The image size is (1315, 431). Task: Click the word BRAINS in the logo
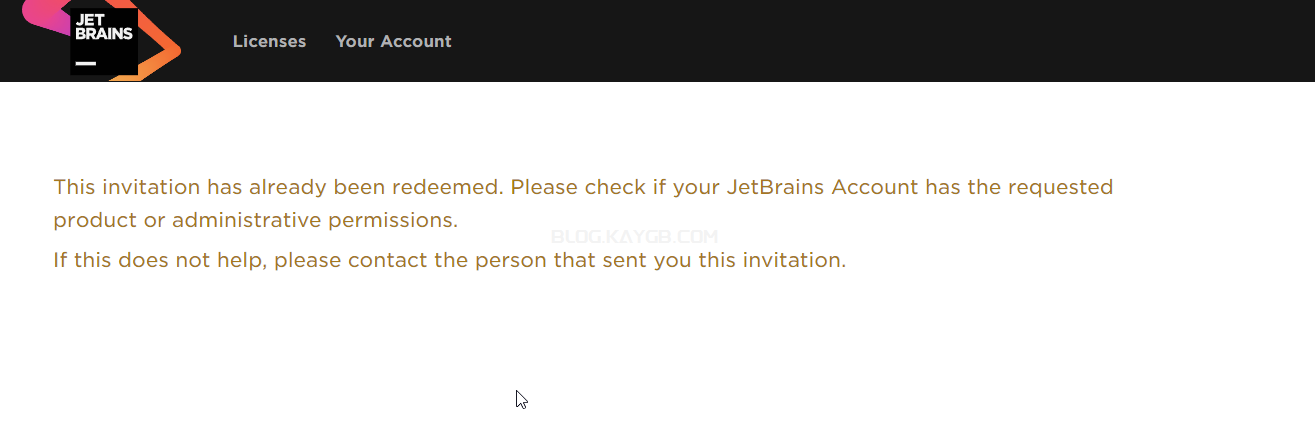click(x=104, y=33)
